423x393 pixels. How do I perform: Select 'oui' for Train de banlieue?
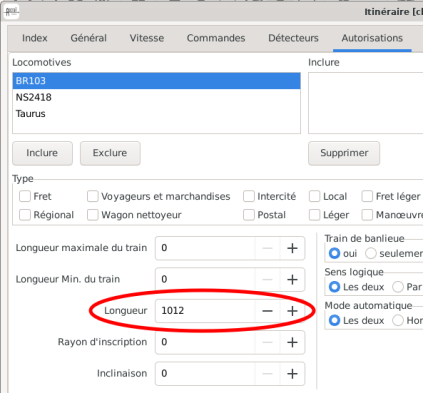point(334,254)
